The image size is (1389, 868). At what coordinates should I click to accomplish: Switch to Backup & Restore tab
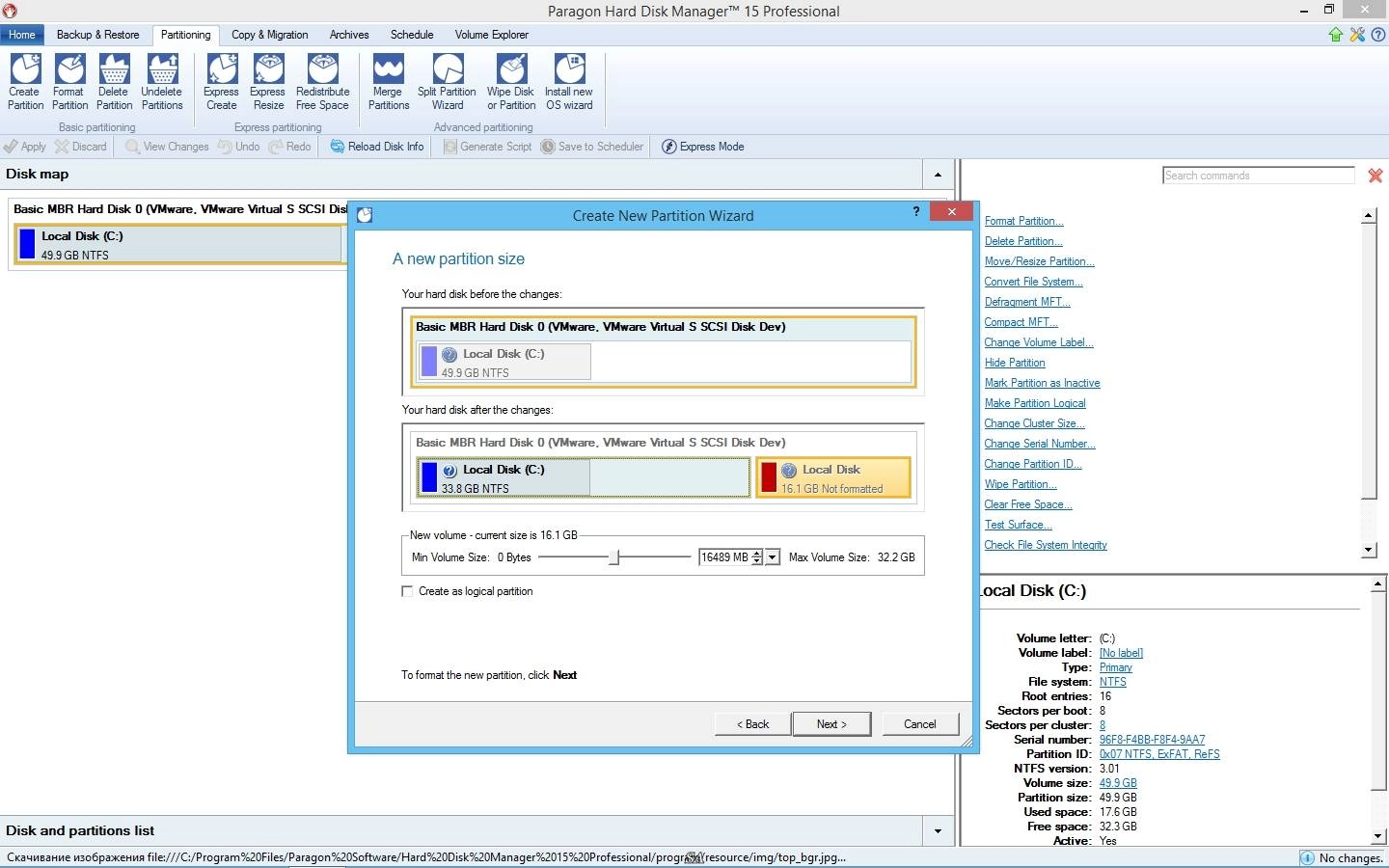pyautogui.click(x=97, y=35)
